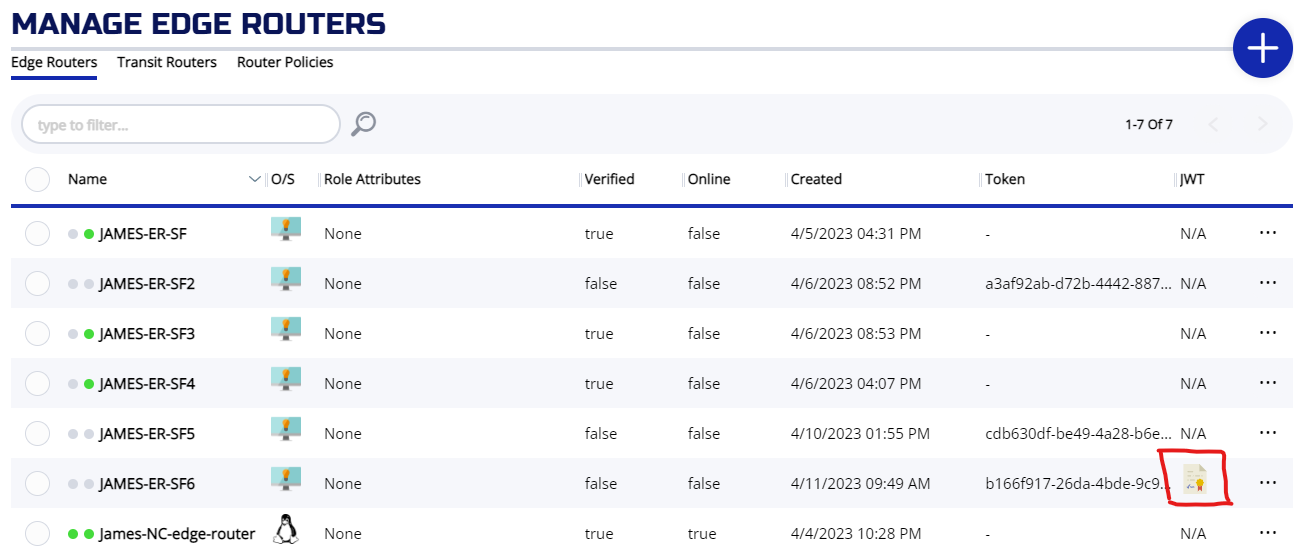Image resolution: width=1294 pixels, height=552 pixels.
Task: Click the Created column header
Action: click(816, 180)
